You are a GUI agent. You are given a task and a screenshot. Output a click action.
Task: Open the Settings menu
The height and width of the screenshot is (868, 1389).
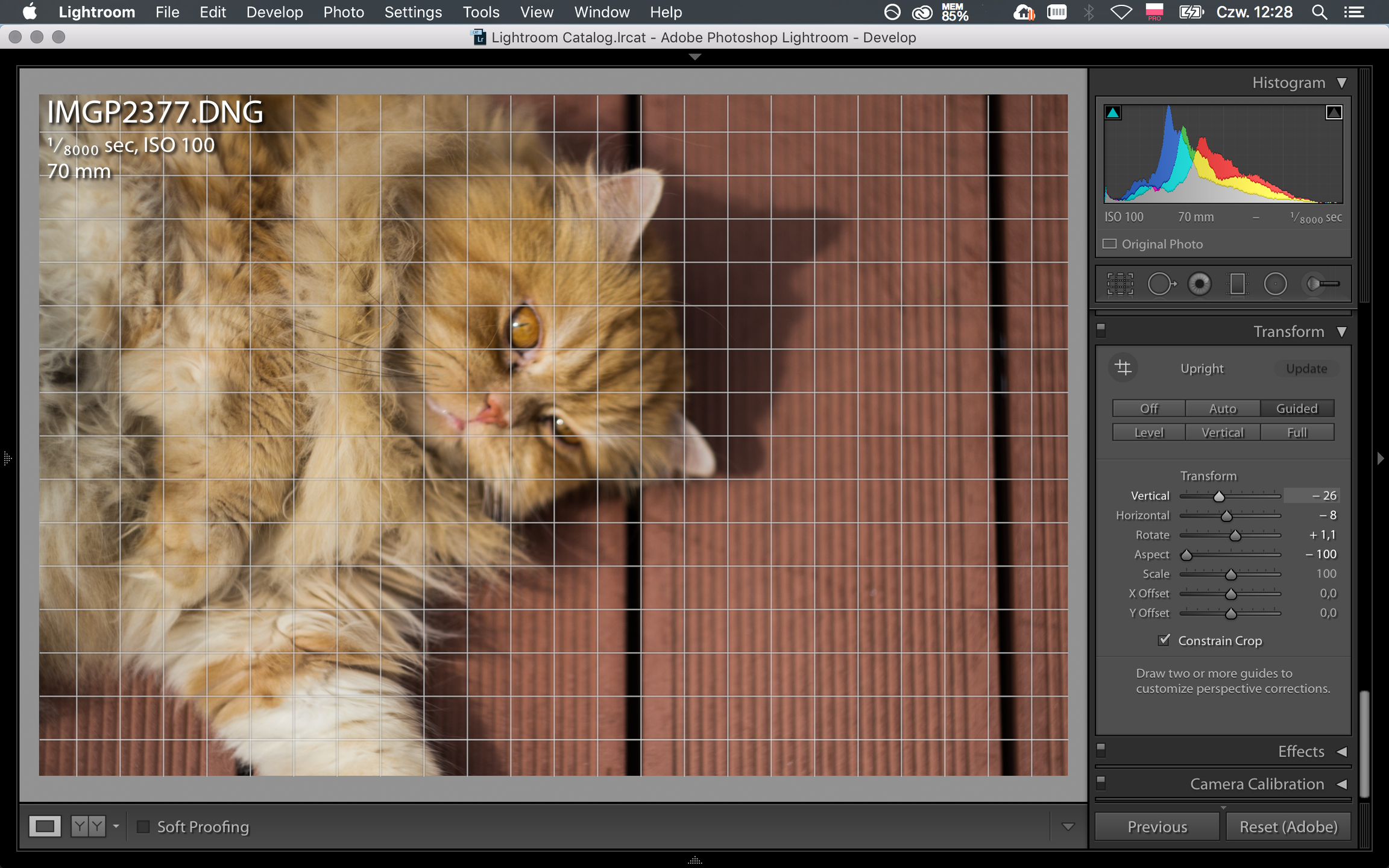pyautogui.click(x=413, y=12)
